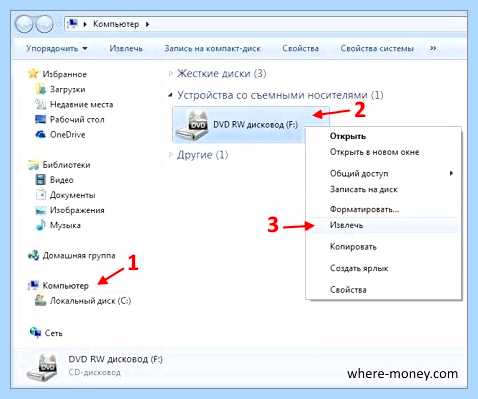Click the Изображения library icon
The image size is (478, 399).
(x=41, y=210)
